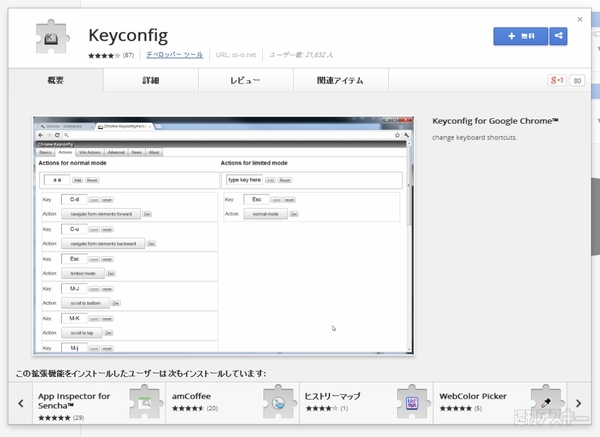Open the ヒストリーマップ extension entry

367,403
